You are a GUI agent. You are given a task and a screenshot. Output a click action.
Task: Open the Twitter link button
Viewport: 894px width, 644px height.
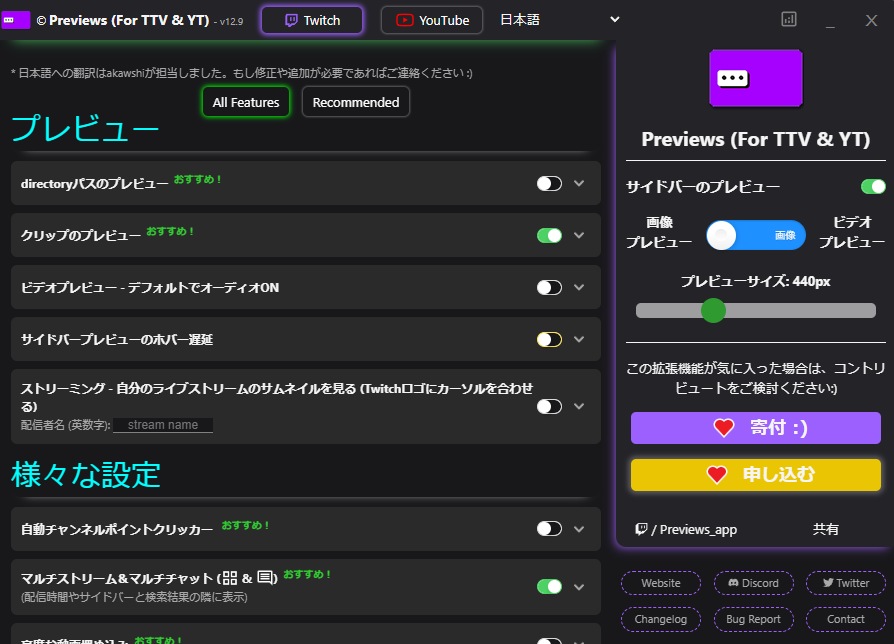point(846,583)
